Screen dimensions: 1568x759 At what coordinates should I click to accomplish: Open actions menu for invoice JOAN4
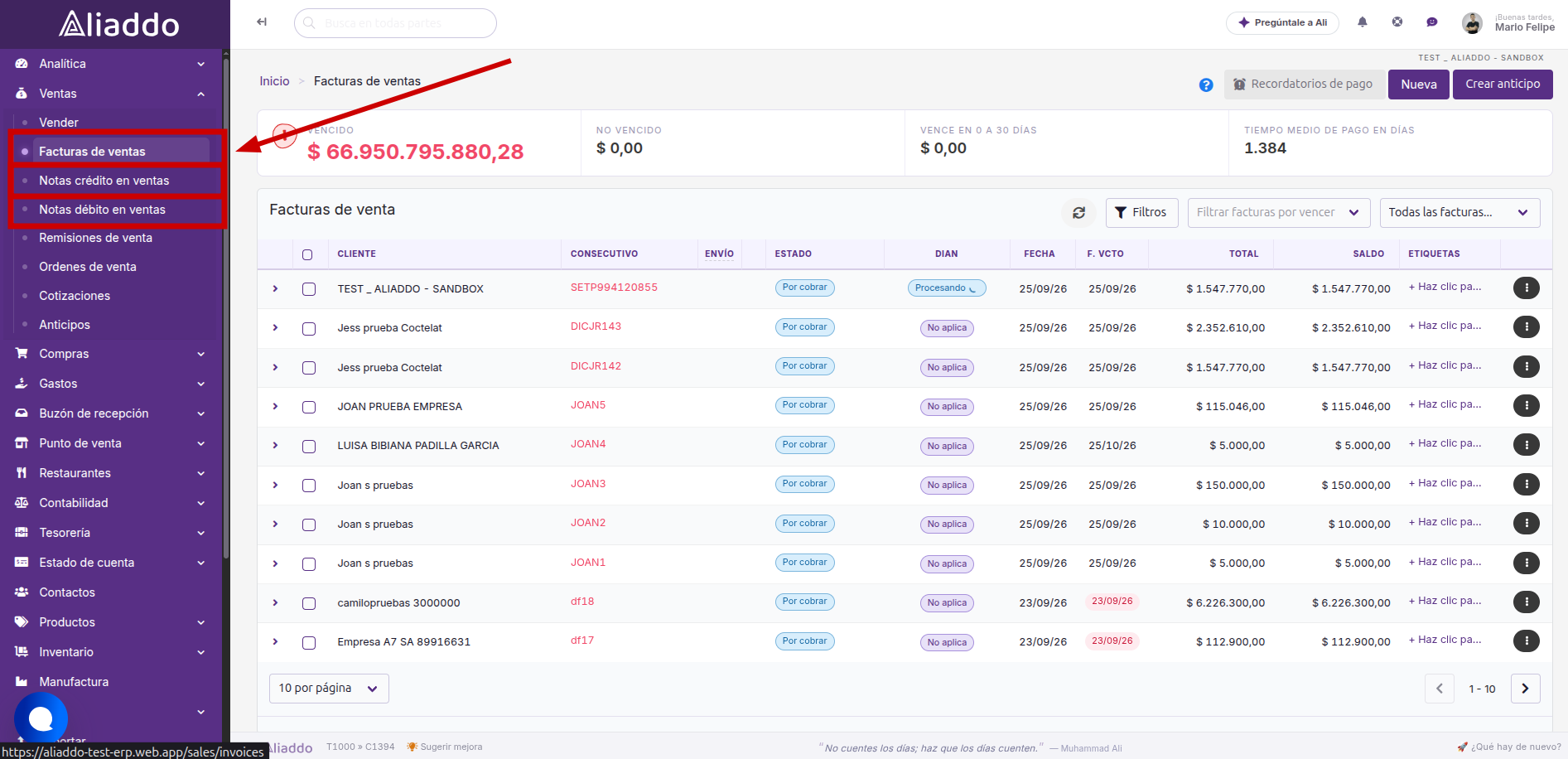coord(1526,445)
